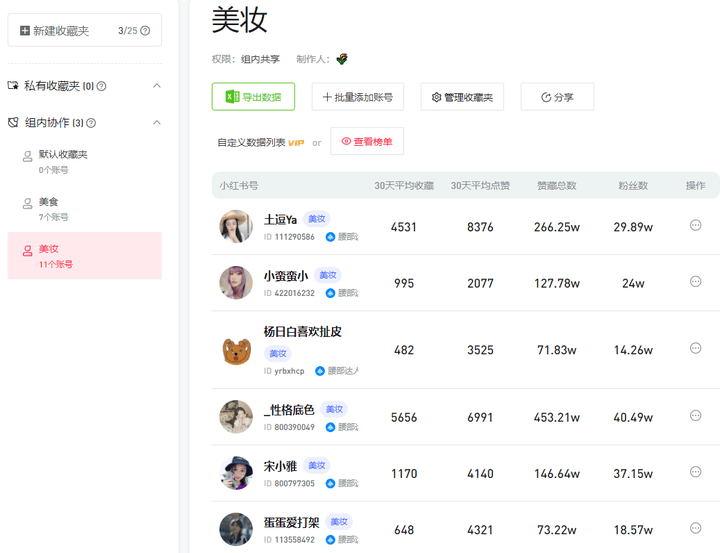Open more options for 土逗Ya row

tap(695, 226)
